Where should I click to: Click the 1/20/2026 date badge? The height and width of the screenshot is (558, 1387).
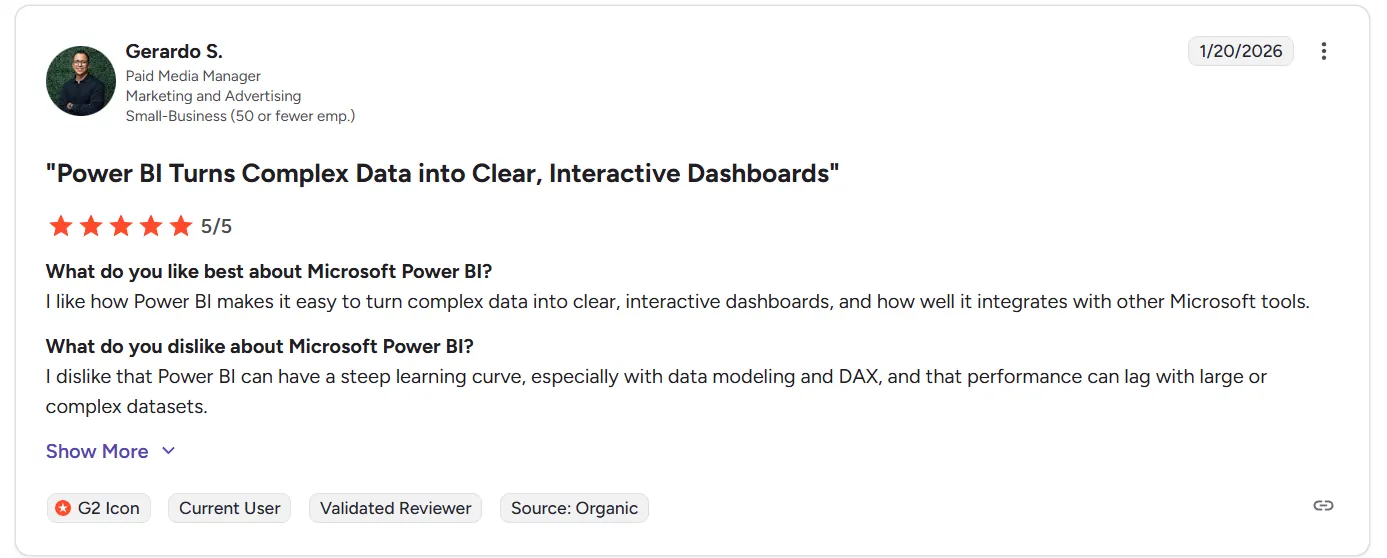[1240, 51]
